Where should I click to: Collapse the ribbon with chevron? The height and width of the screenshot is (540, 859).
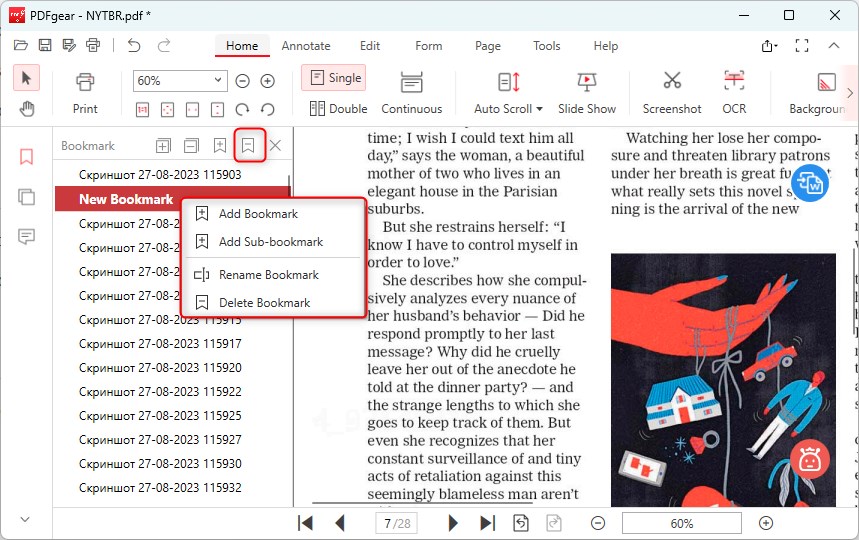[x=833, y=46]
